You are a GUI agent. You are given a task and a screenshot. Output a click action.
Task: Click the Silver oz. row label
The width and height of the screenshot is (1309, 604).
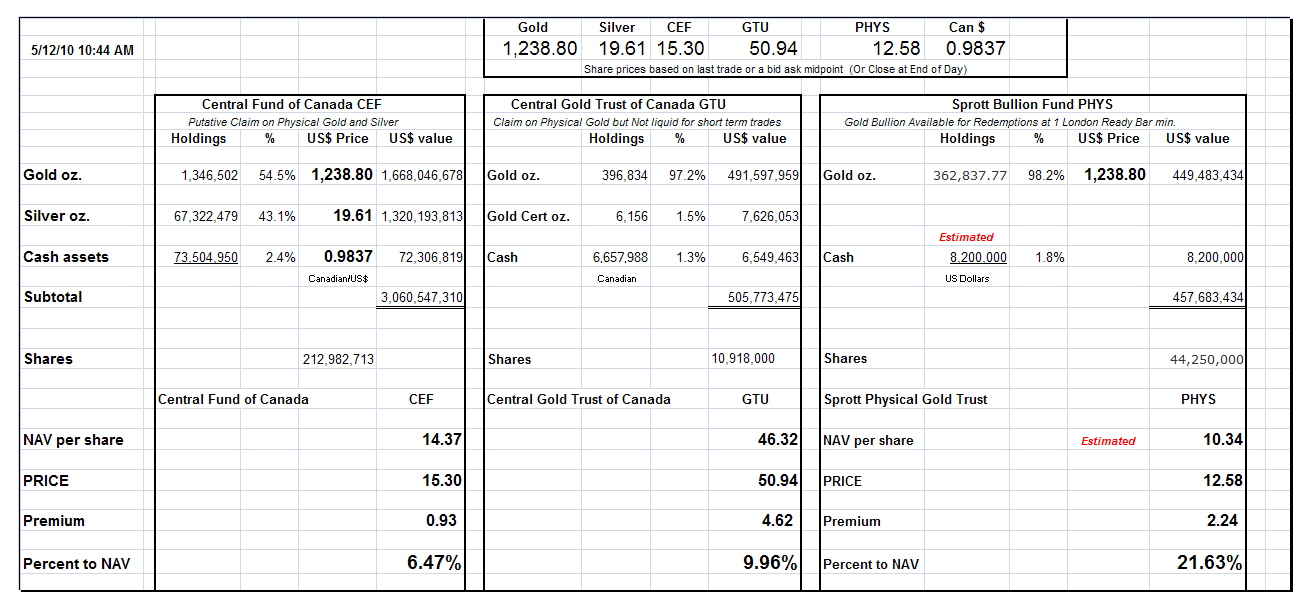pyautogui.click(x=55, y=216)
